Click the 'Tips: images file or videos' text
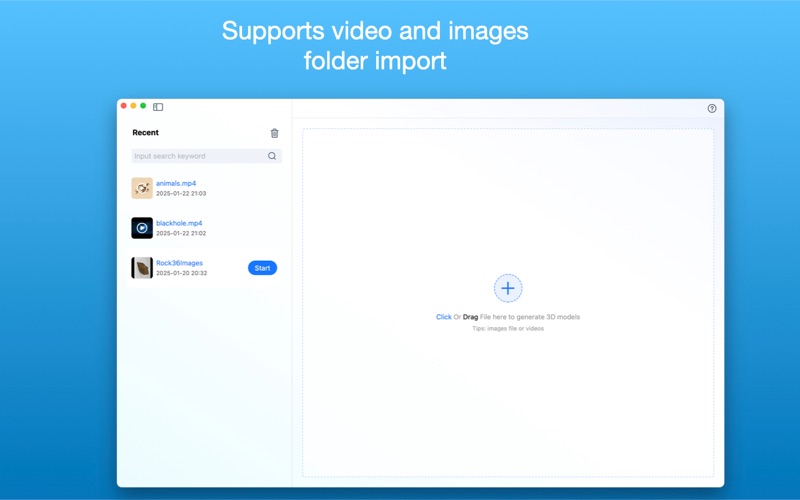Viewport: 800px width, 500px height. [508, 329]
